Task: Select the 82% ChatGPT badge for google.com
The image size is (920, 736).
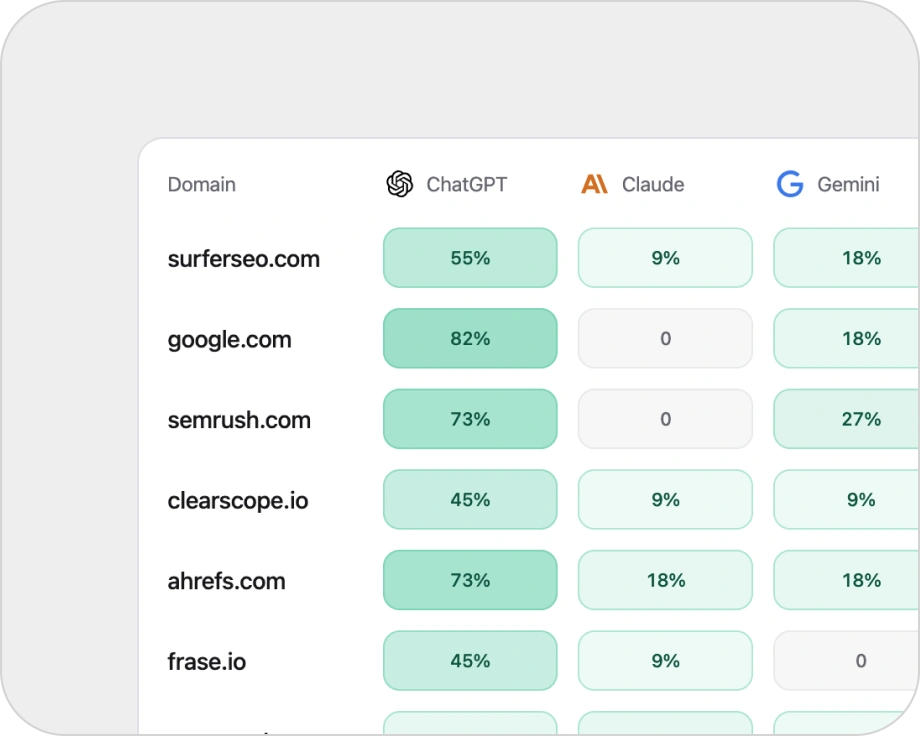Action: point(470,338)
